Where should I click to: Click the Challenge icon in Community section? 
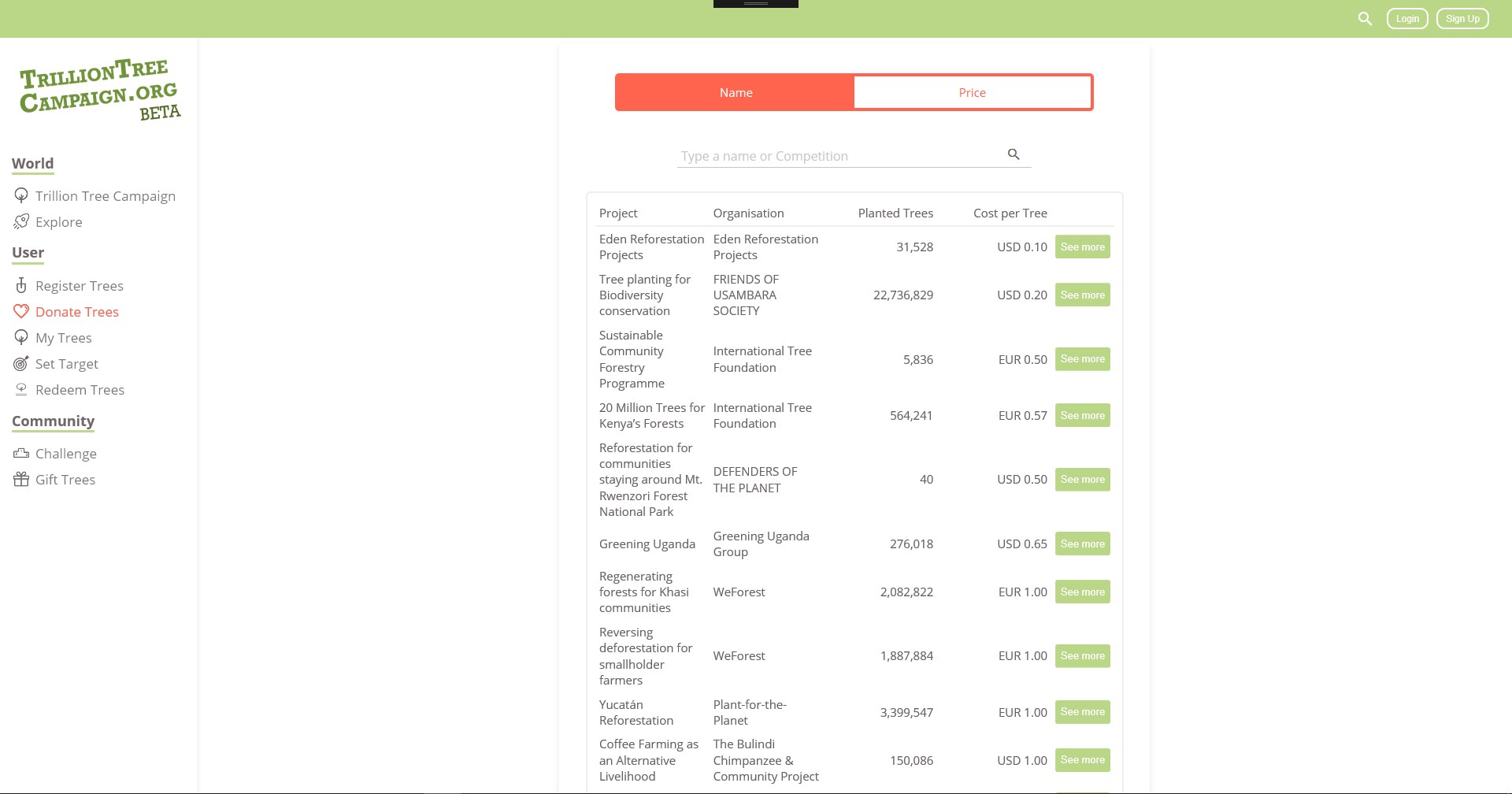[21, 453]
